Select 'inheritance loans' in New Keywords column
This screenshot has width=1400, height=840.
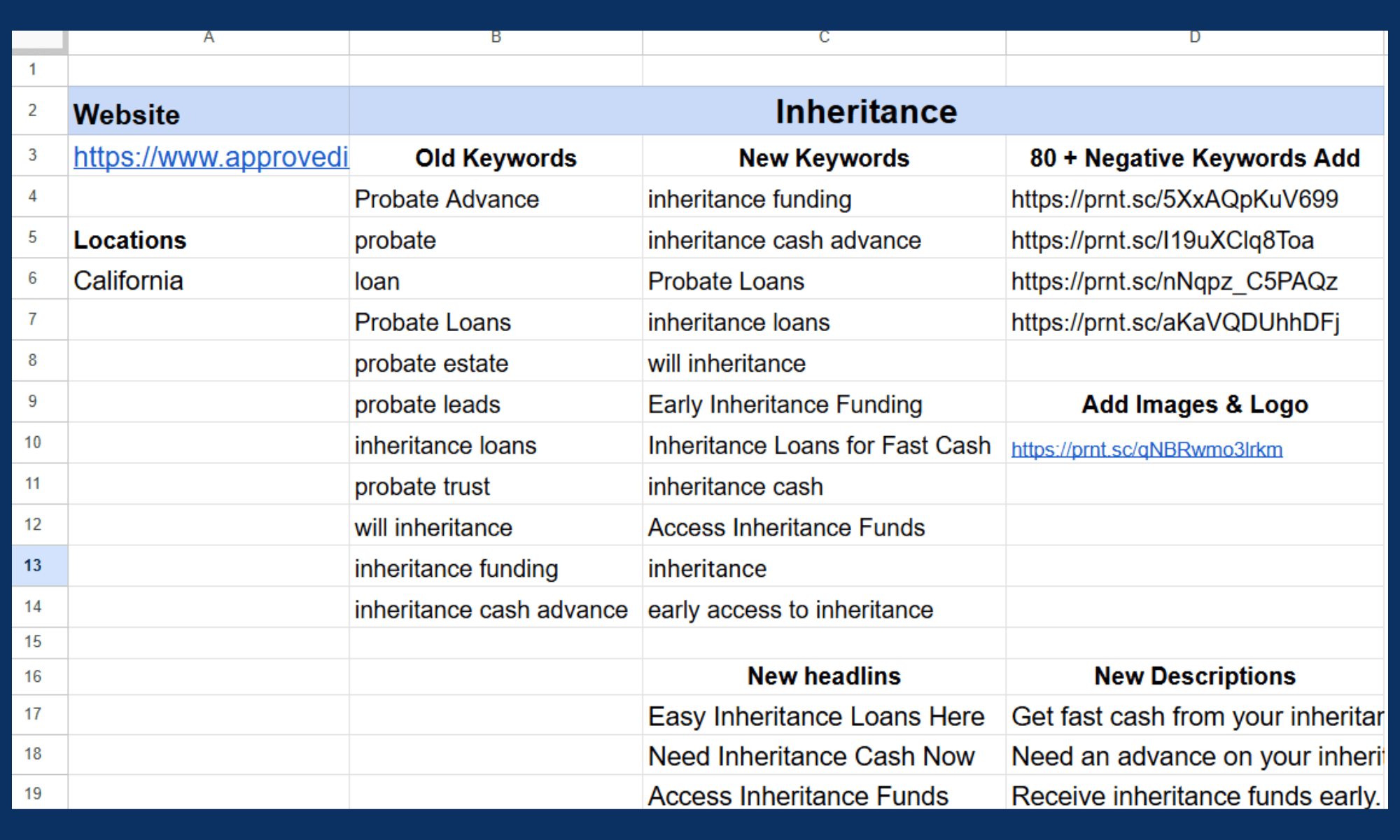(x=824, y=321)
